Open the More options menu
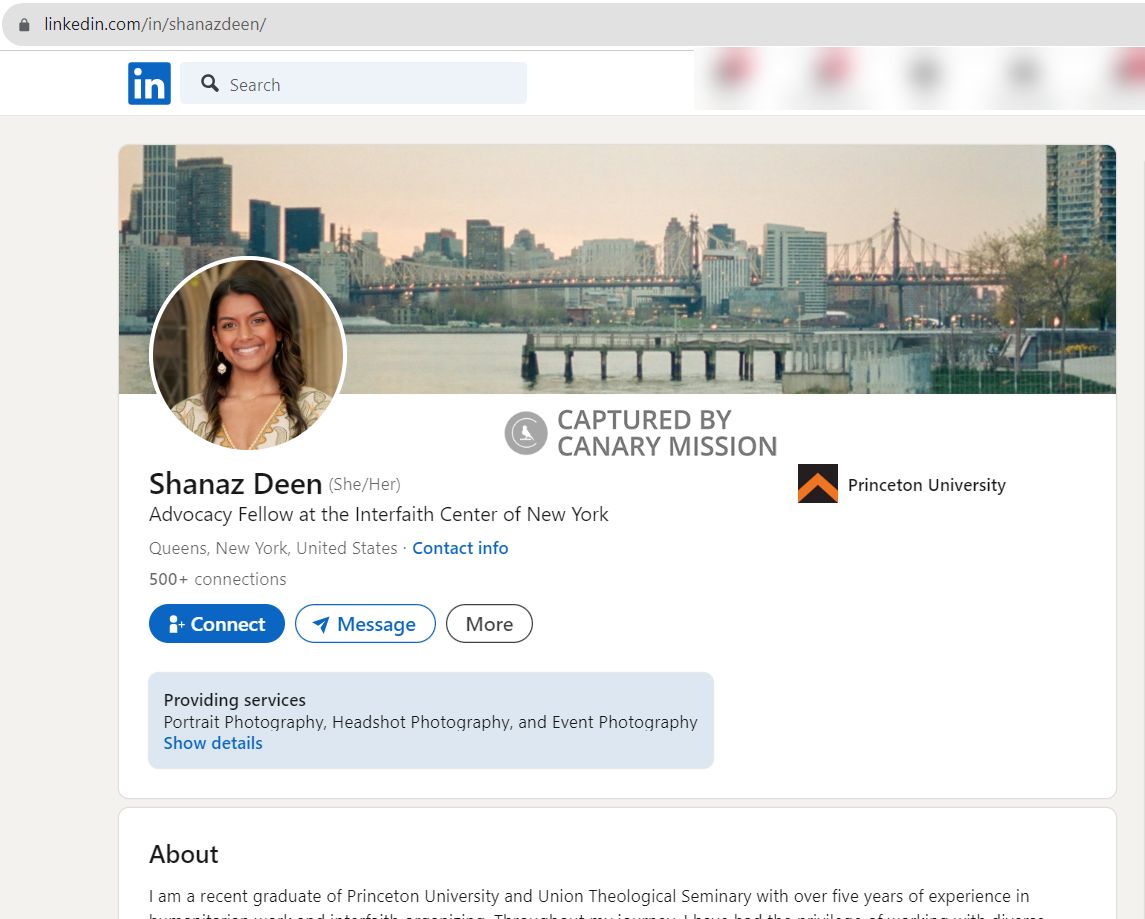Screen dimensions: 1145x919 pyautogui.click(x=489, y=623)
